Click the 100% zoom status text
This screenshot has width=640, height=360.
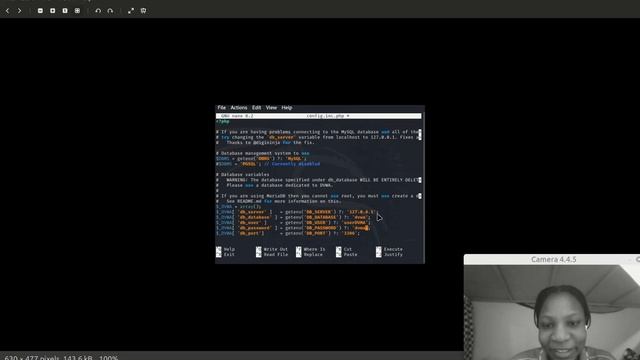pyautogui.click(x=109, y=358)
